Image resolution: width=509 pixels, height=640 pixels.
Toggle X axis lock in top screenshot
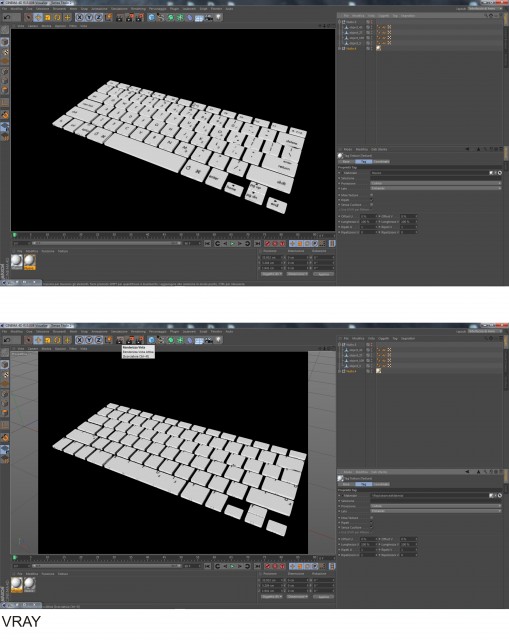point(79,17)
